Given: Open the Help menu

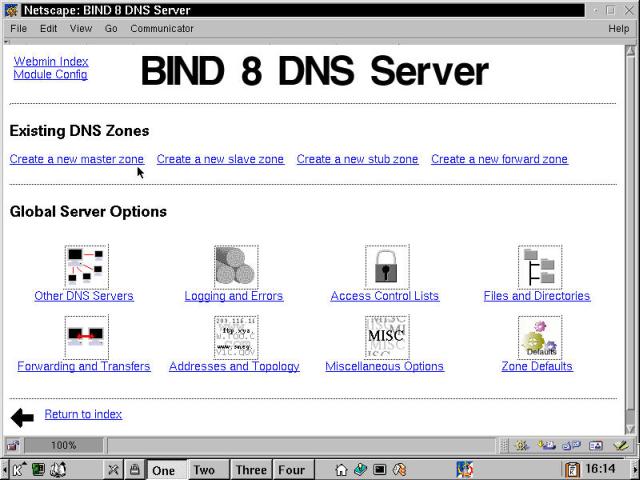Looking at the screenshot, I should click(x=618, y=29).
